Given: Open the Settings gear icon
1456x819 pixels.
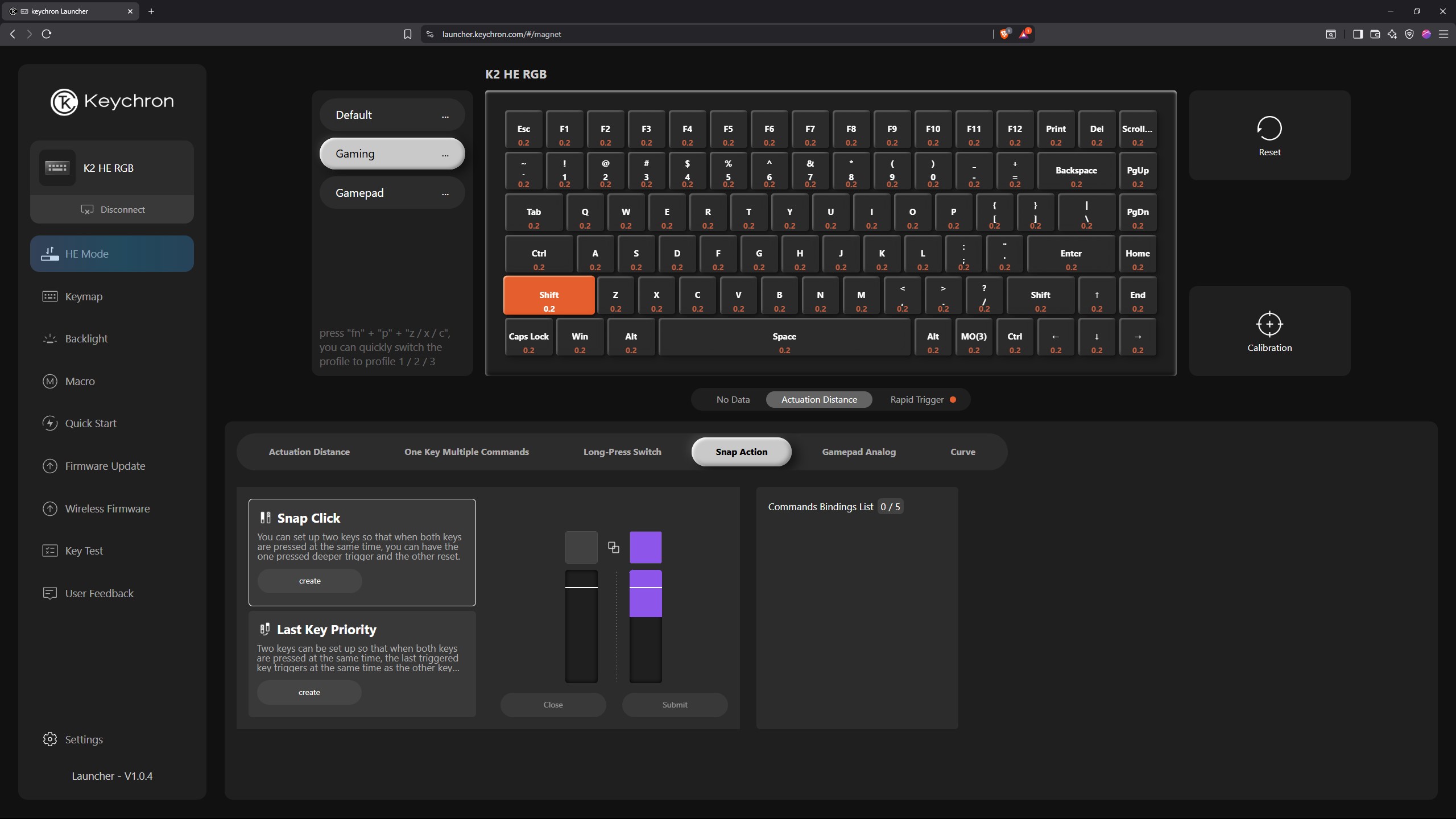Looking at the screenshot, I should (x=50, y=739).
